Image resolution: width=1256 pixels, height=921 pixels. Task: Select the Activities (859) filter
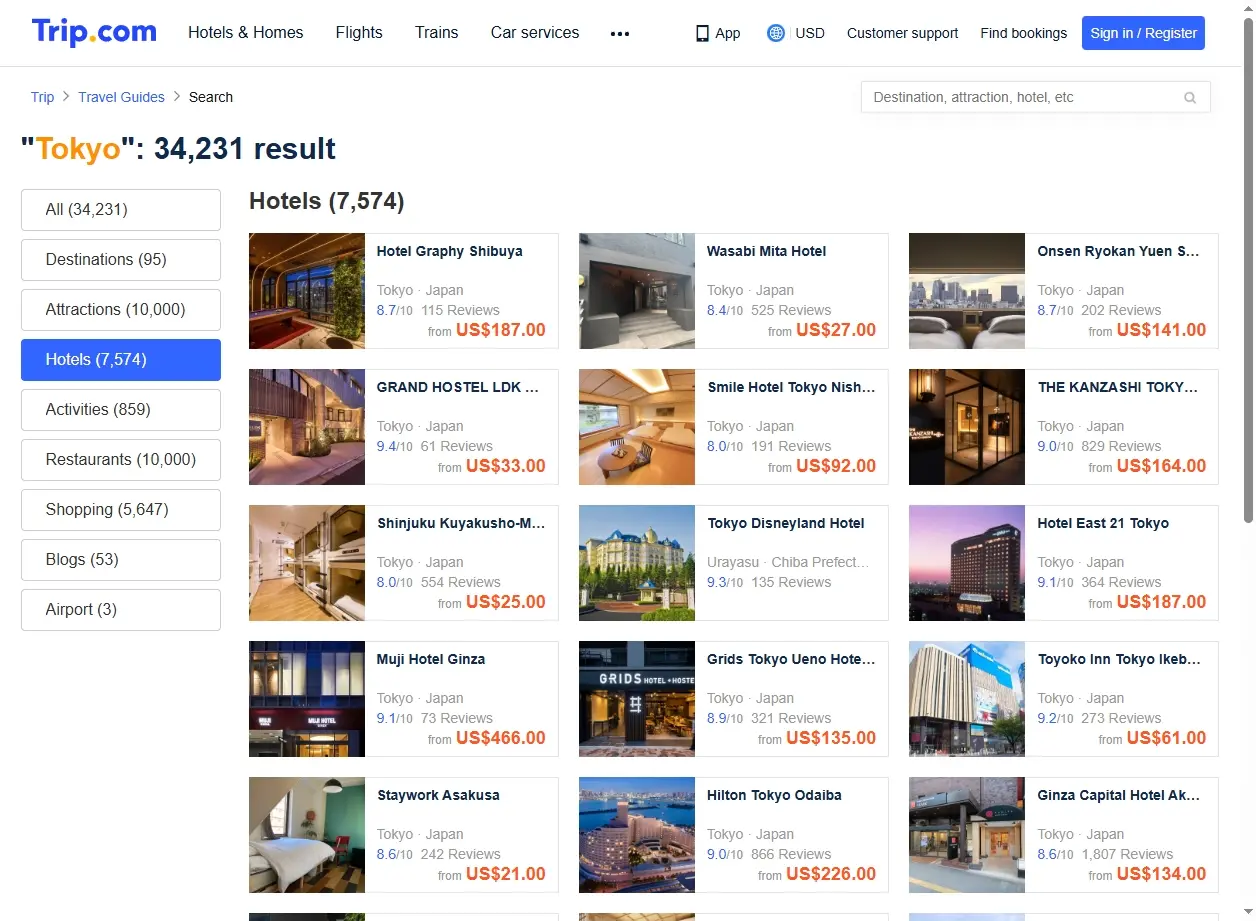click(x=121, y=410)
